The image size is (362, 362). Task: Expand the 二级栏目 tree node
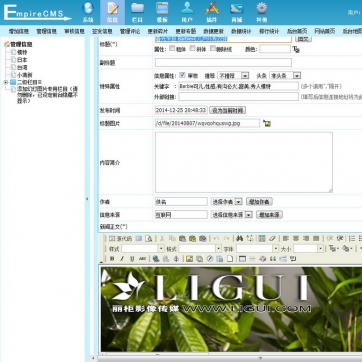click(6, 82)
